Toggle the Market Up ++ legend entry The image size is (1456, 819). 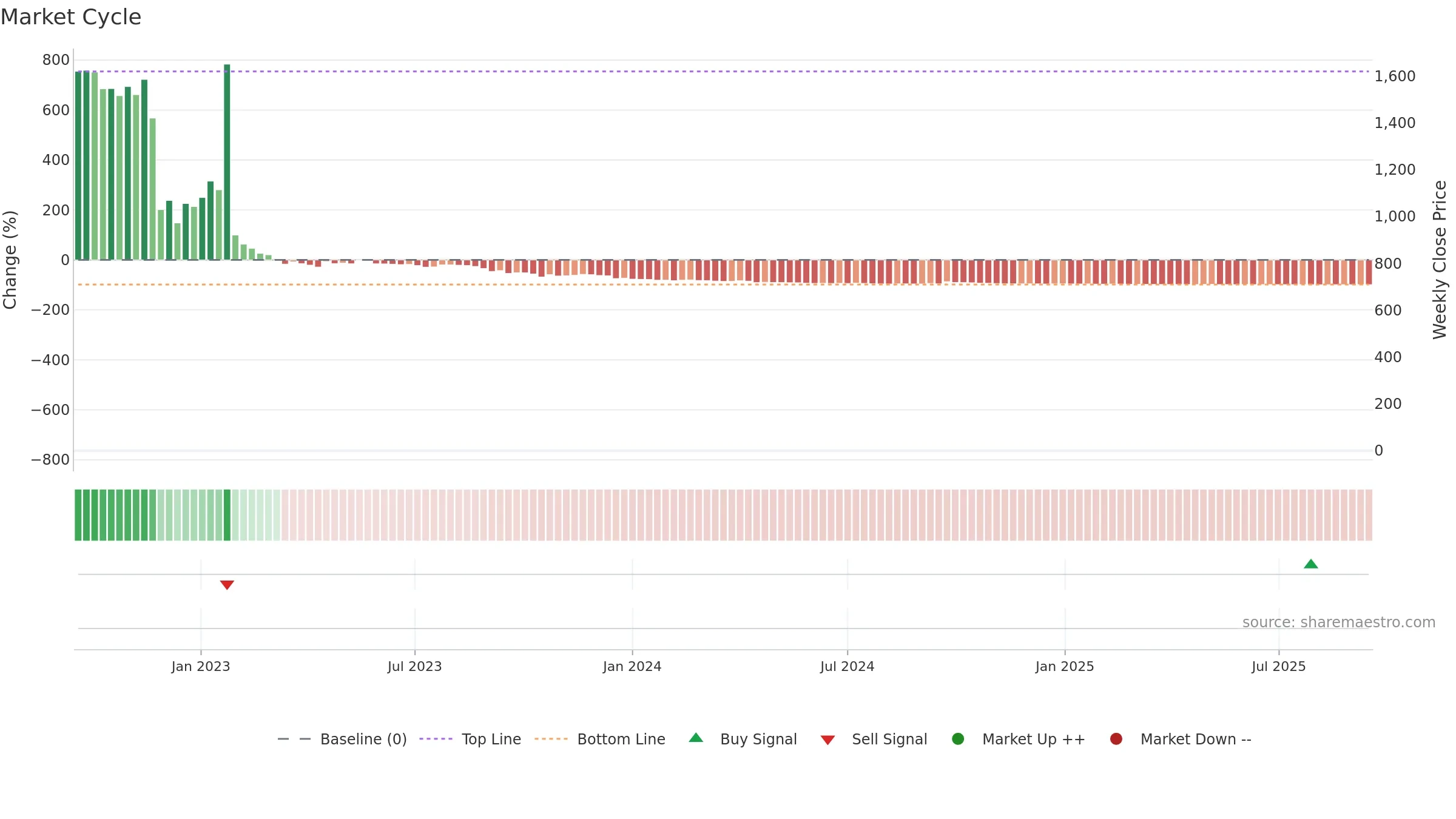click(x=1019, y=739)
